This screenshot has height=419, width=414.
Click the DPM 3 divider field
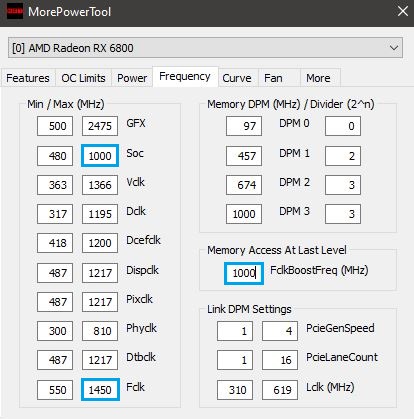[x=343, y=214]
